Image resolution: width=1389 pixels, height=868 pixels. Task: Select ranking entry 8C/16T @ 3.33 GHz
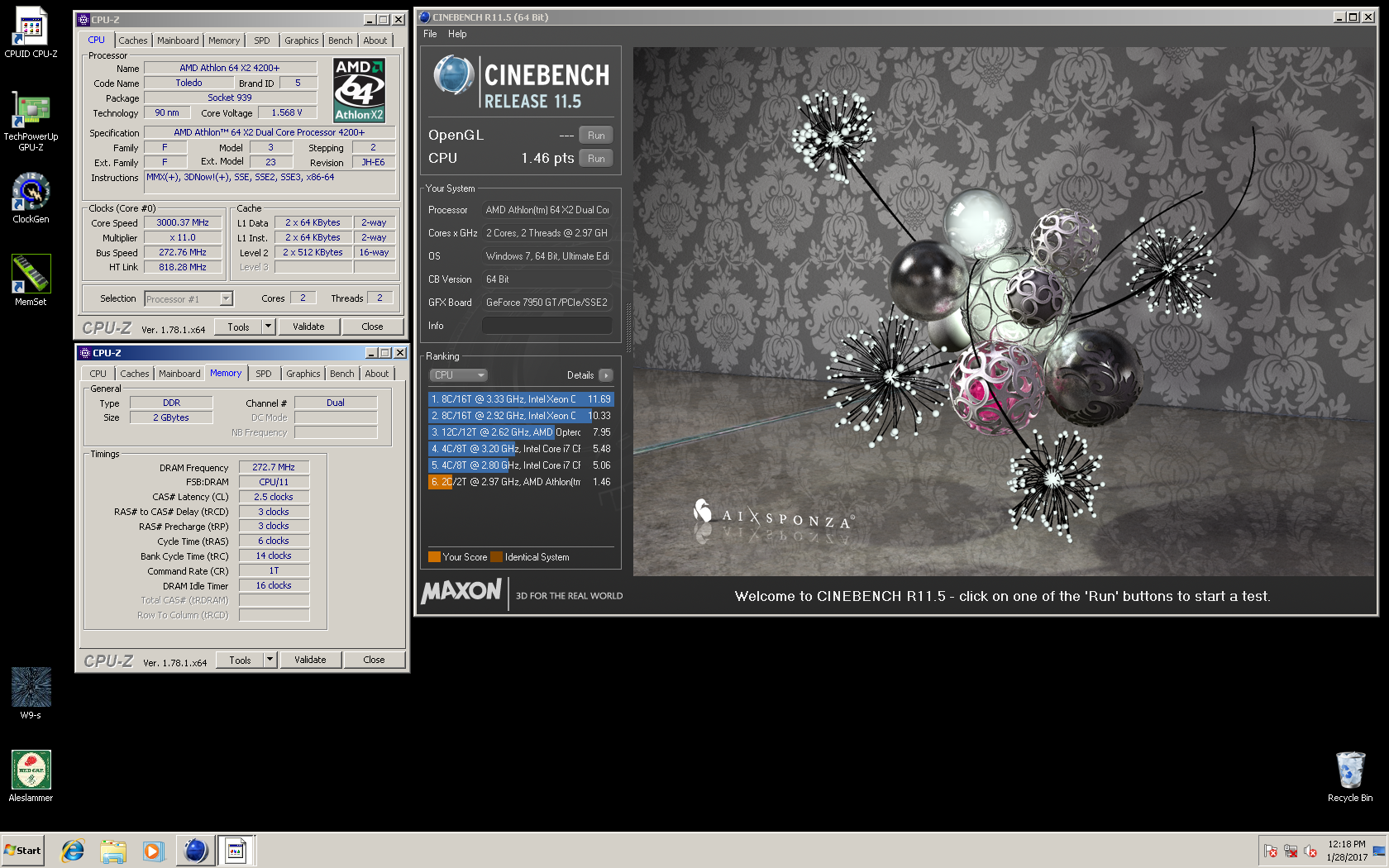(x=521, y=399)
